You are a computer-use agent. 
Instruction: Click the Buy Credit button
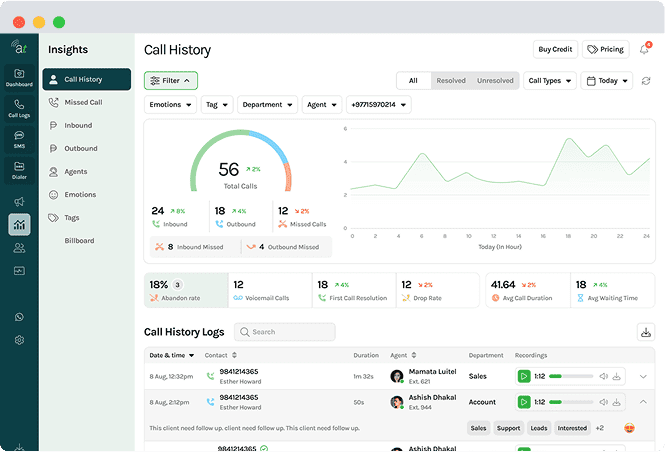point(555,49)
